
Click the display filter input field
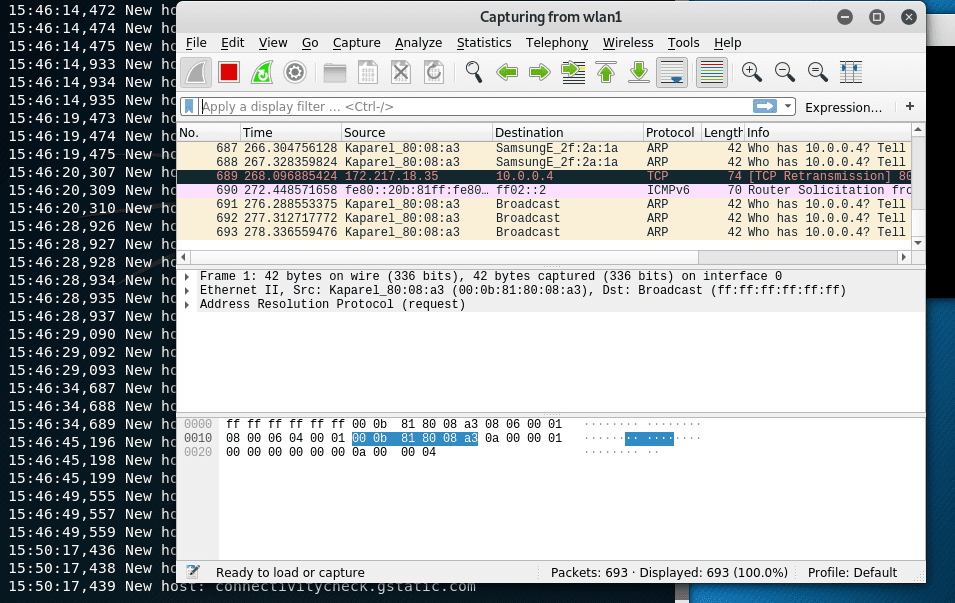[x=475, y=107]
